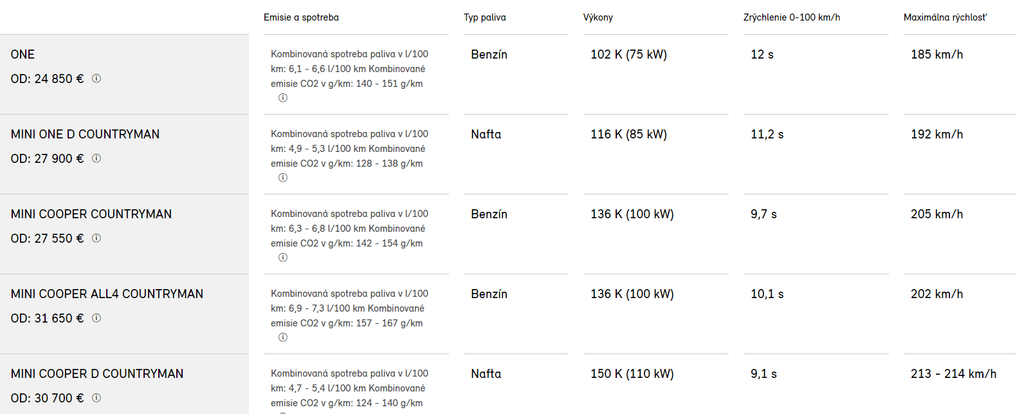Viewport: 1024px width, 414px height.
Task: Click emissions info icon under 142 - 154 g/km
Action: tap(283, 258)
